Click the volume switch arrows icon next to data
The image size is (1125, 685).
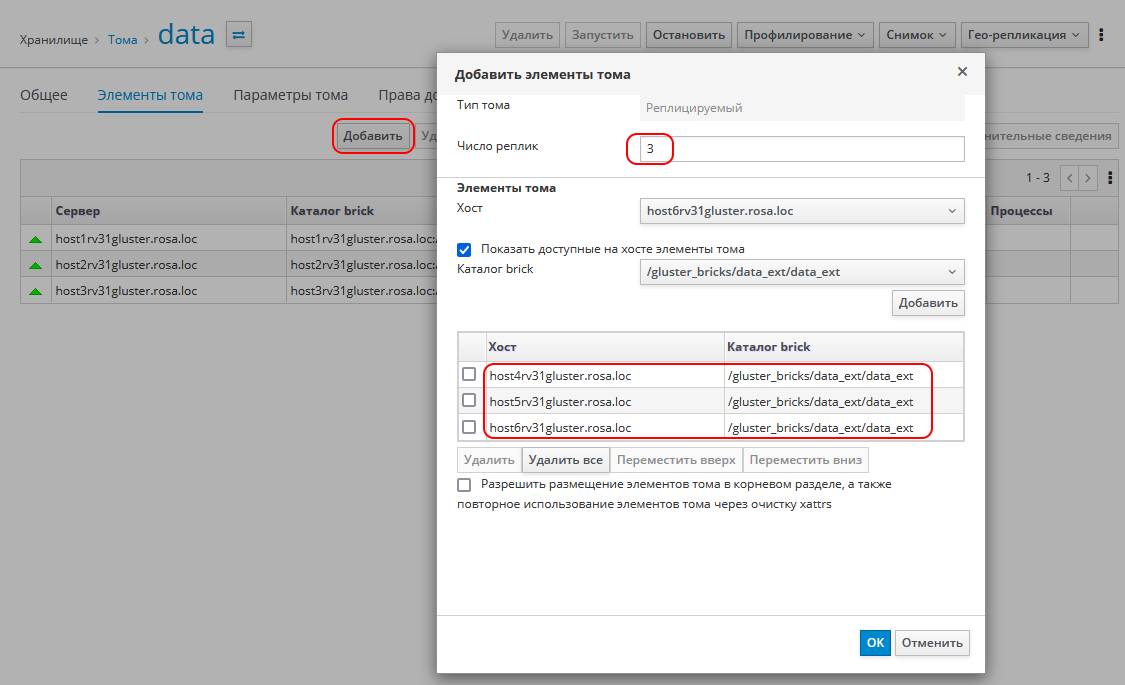click(x=239, y=35)
